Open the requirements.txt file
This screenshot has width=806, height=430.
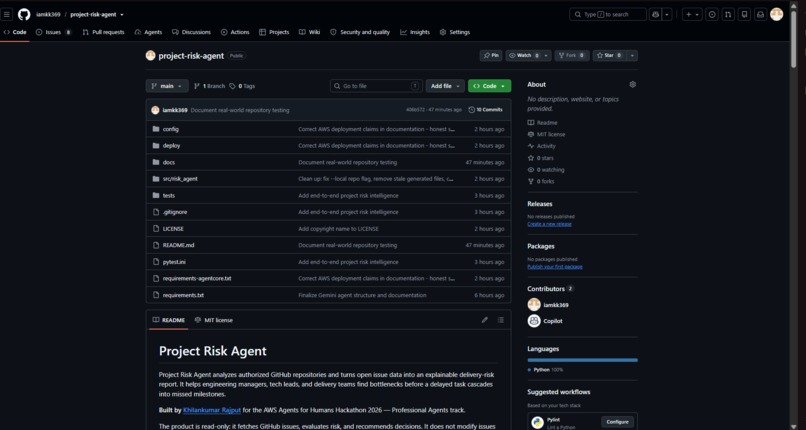click(183, 295)
